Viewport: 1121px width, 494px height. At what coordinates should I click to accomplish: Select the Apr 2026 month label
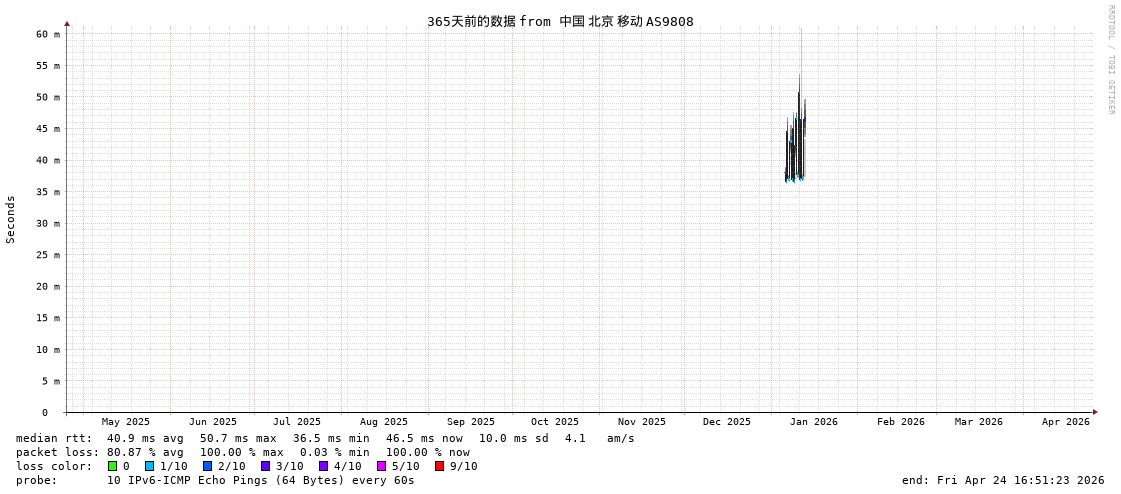(1065, 422)
